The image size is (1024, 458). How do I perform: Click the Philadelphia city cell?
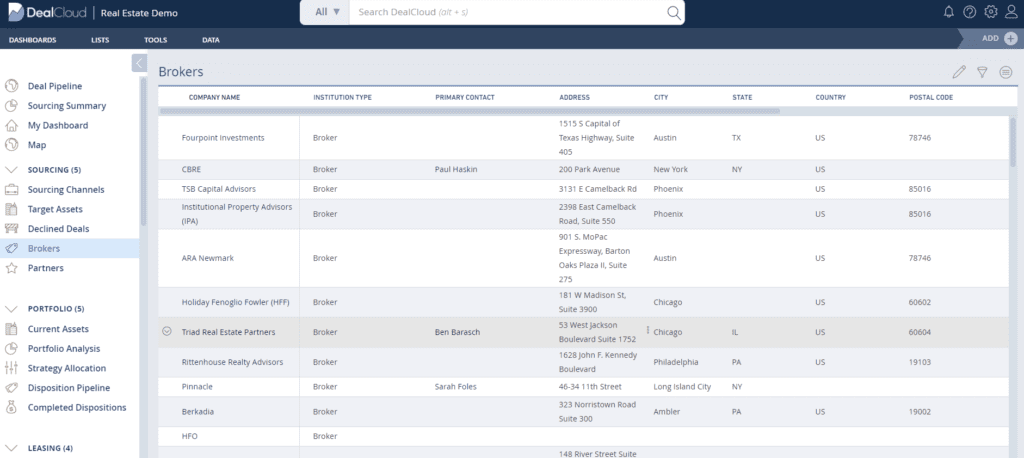[675, 362]
